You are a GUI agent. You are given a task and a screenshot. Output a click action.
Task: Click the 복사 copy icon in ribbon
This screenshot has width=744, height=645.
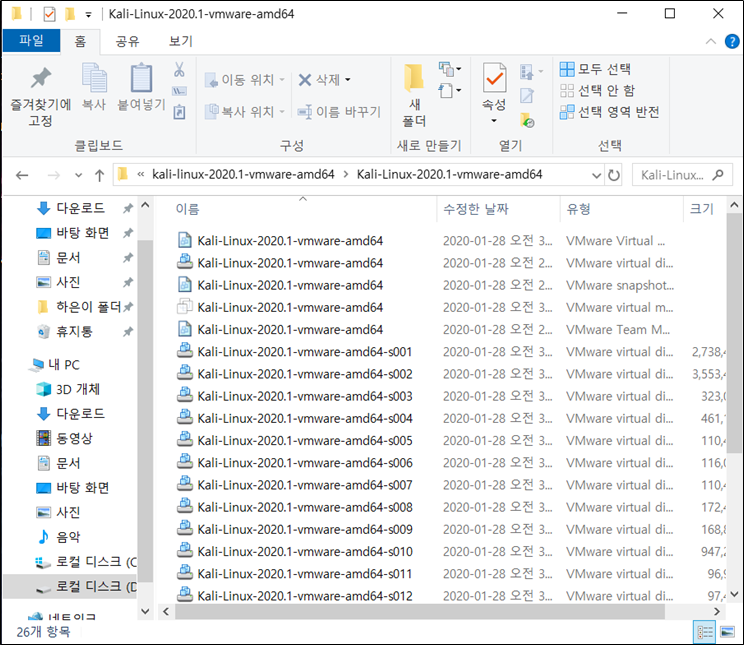[x=94, y=78]
